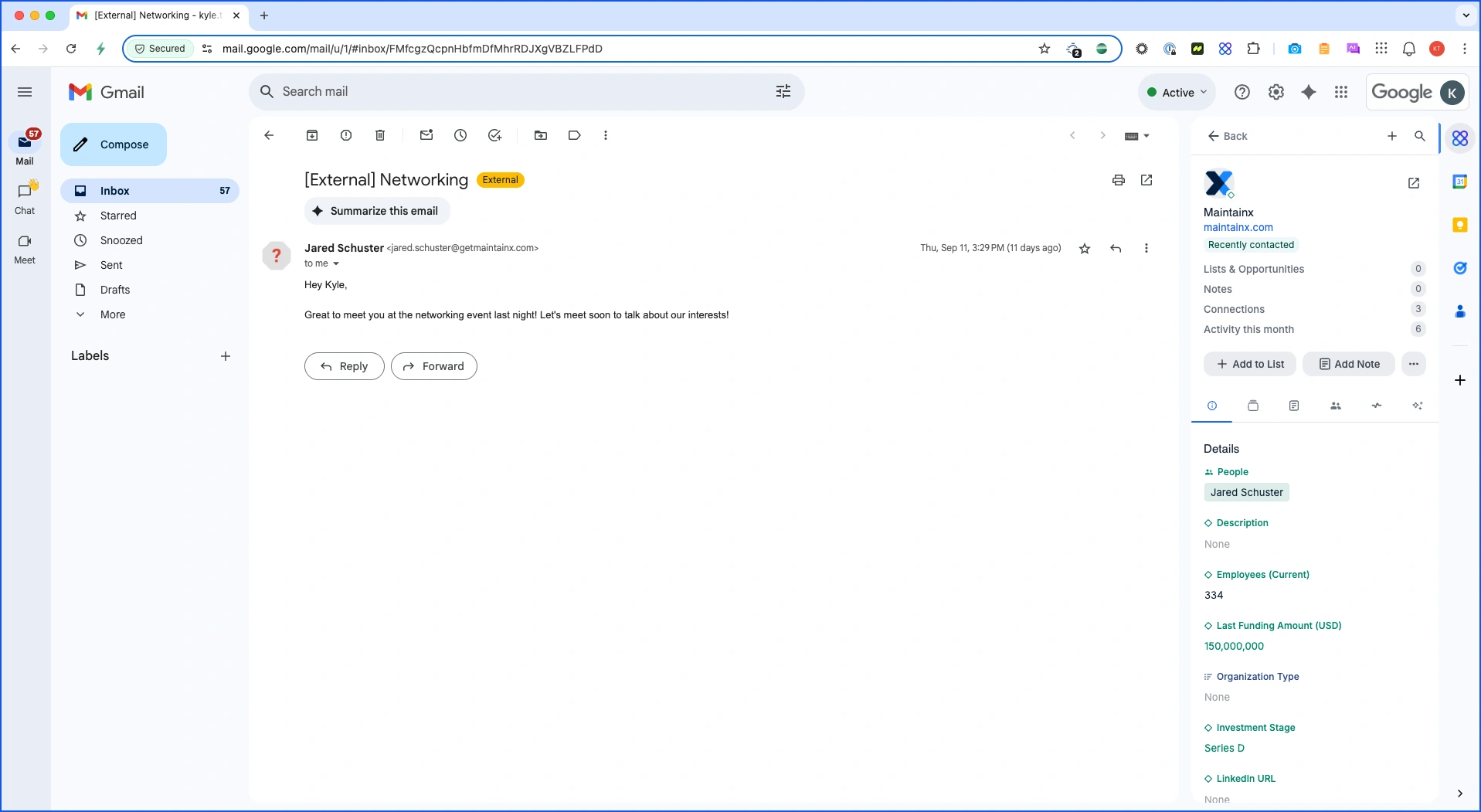The width and height of the screenshot is (1481, 812).
Task: Open the Google apps grid
Action: coord(1341,92)
